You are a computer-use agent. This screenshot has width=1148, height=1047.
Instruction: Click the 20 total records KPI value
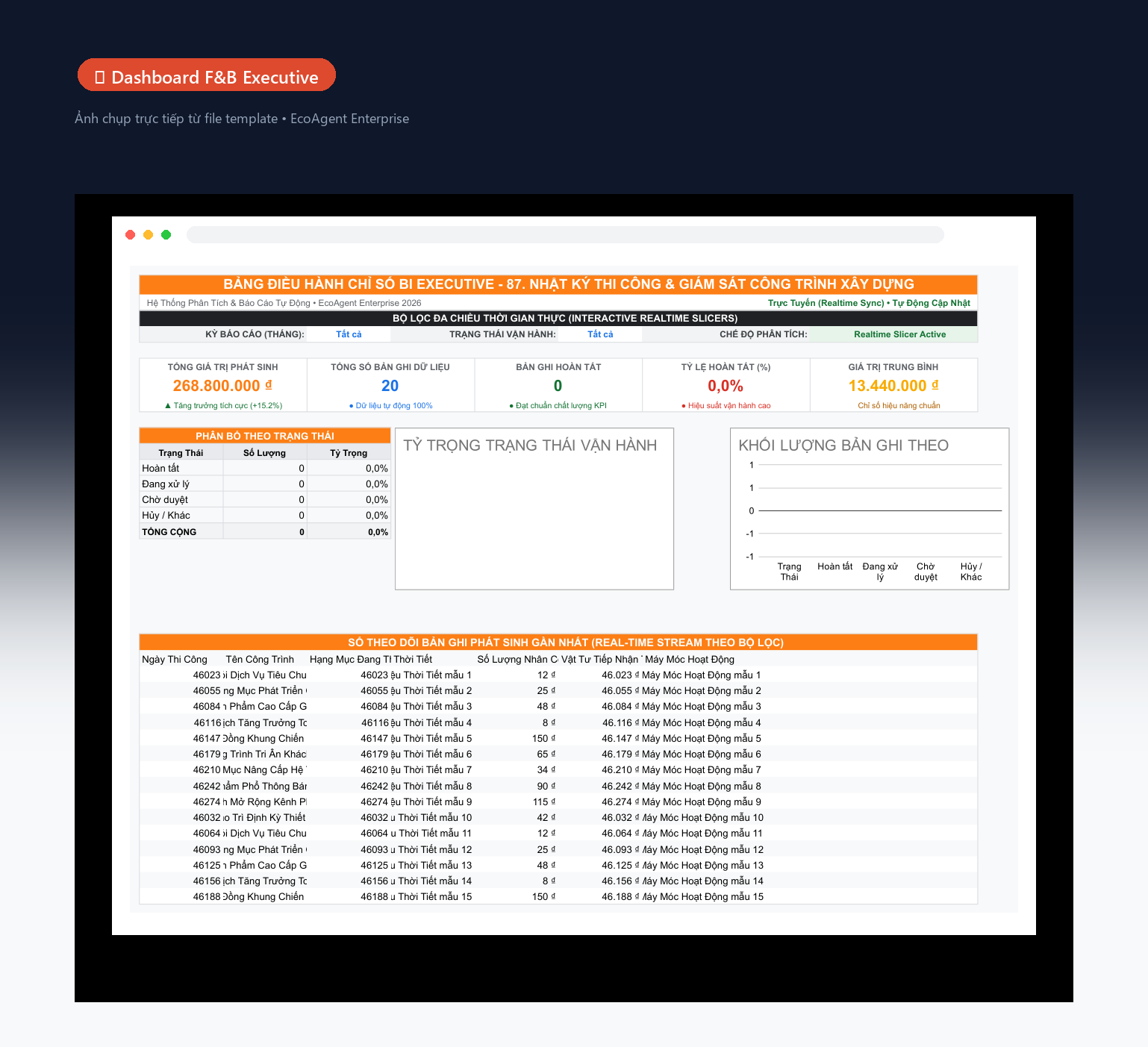390,386
